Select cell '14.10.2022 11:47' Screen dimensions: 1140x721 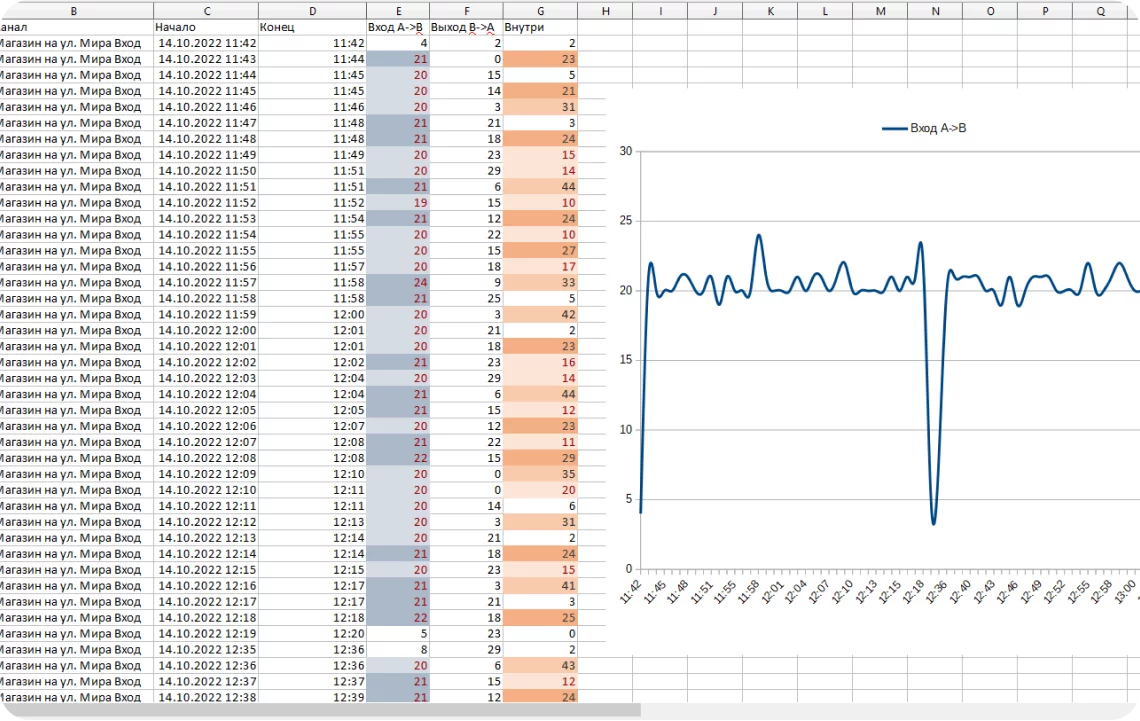(x=206, y=123)
